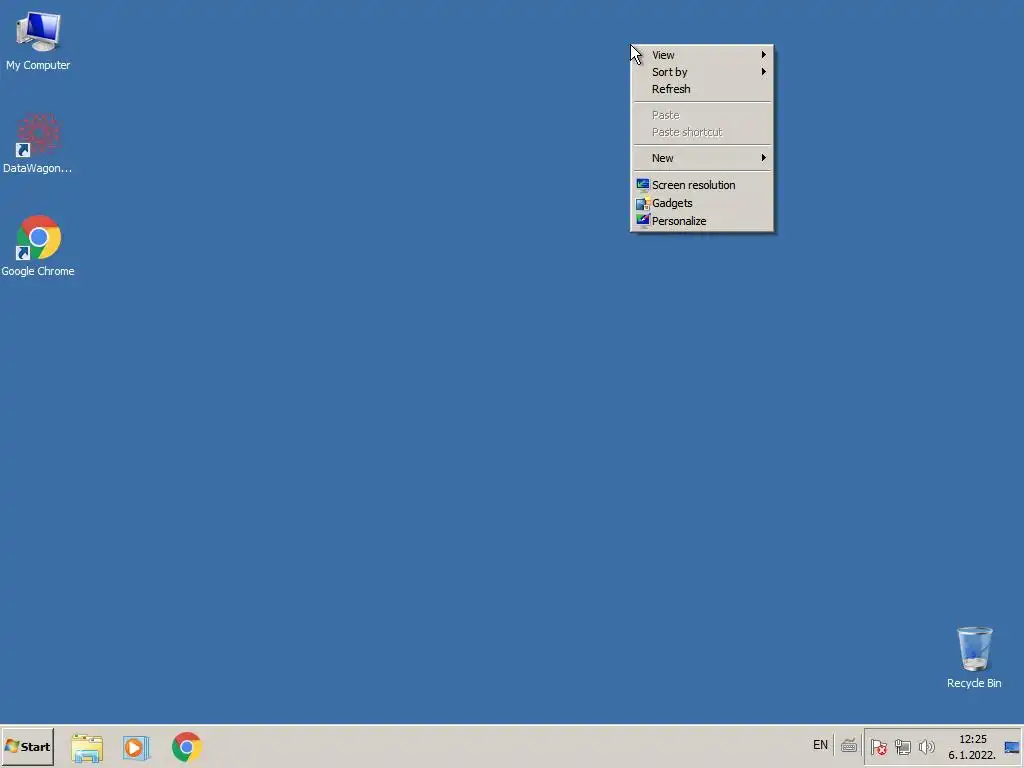This screenshot has width=1024, height=768.
Task: Select Personalize in the context menu
Action: pos(702,221)
